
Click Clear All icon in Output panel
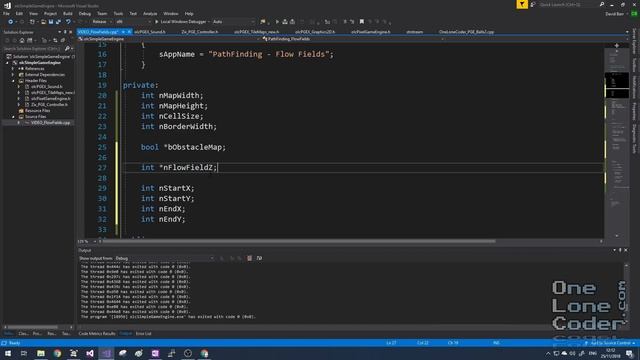[x=249, y=258]
